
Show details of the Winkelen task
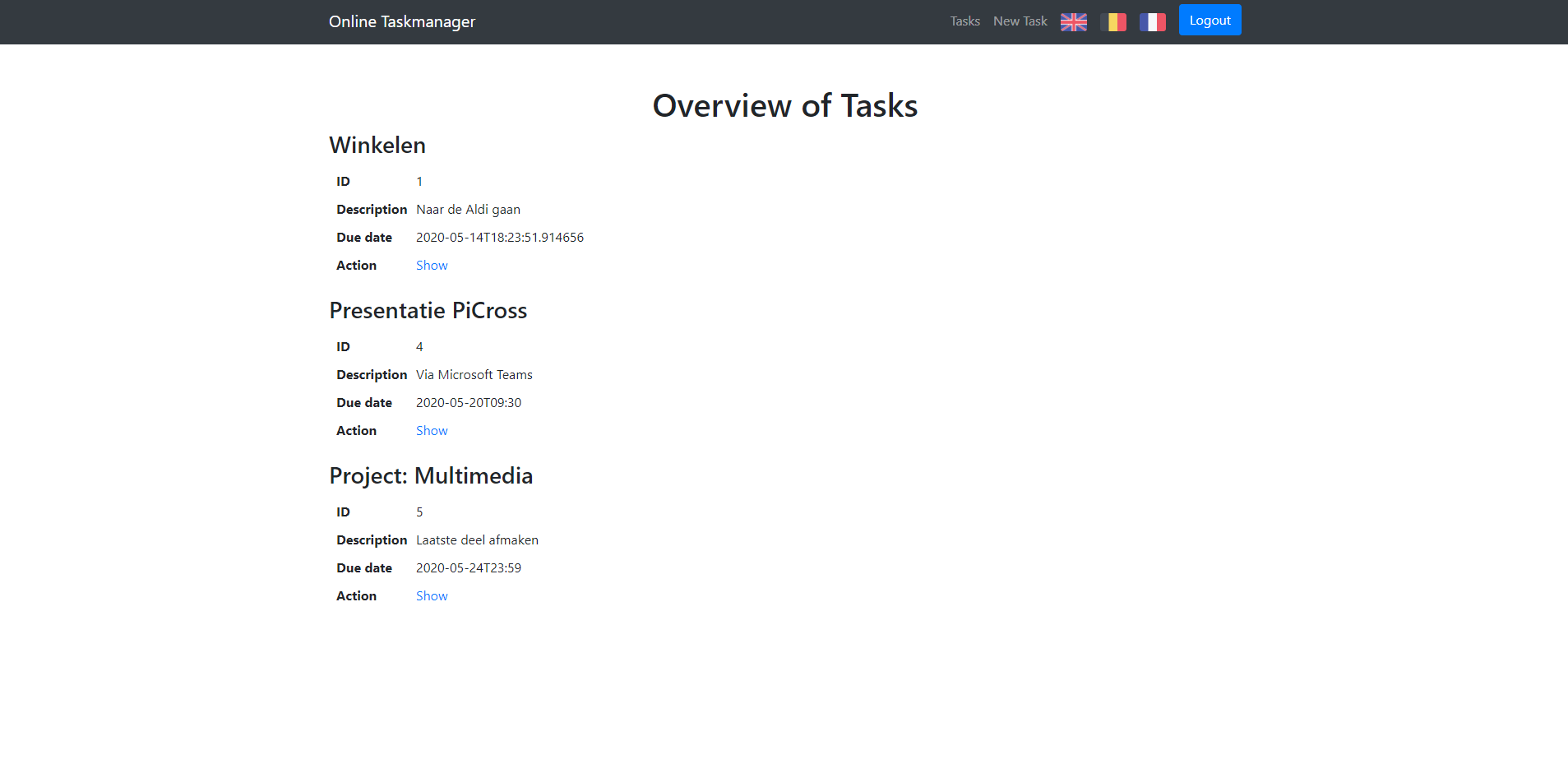click(432, 266)
